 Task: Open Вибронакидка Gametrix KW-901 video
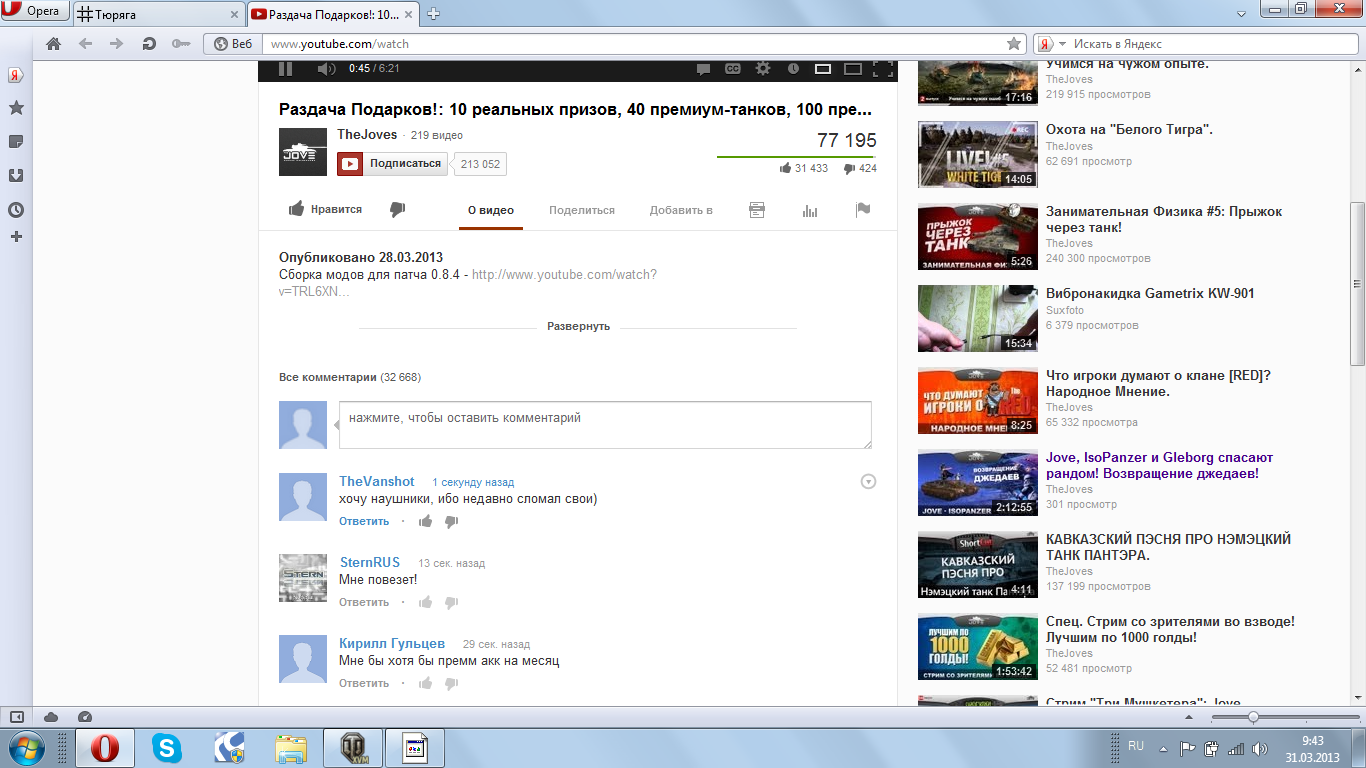point(1150,293)
